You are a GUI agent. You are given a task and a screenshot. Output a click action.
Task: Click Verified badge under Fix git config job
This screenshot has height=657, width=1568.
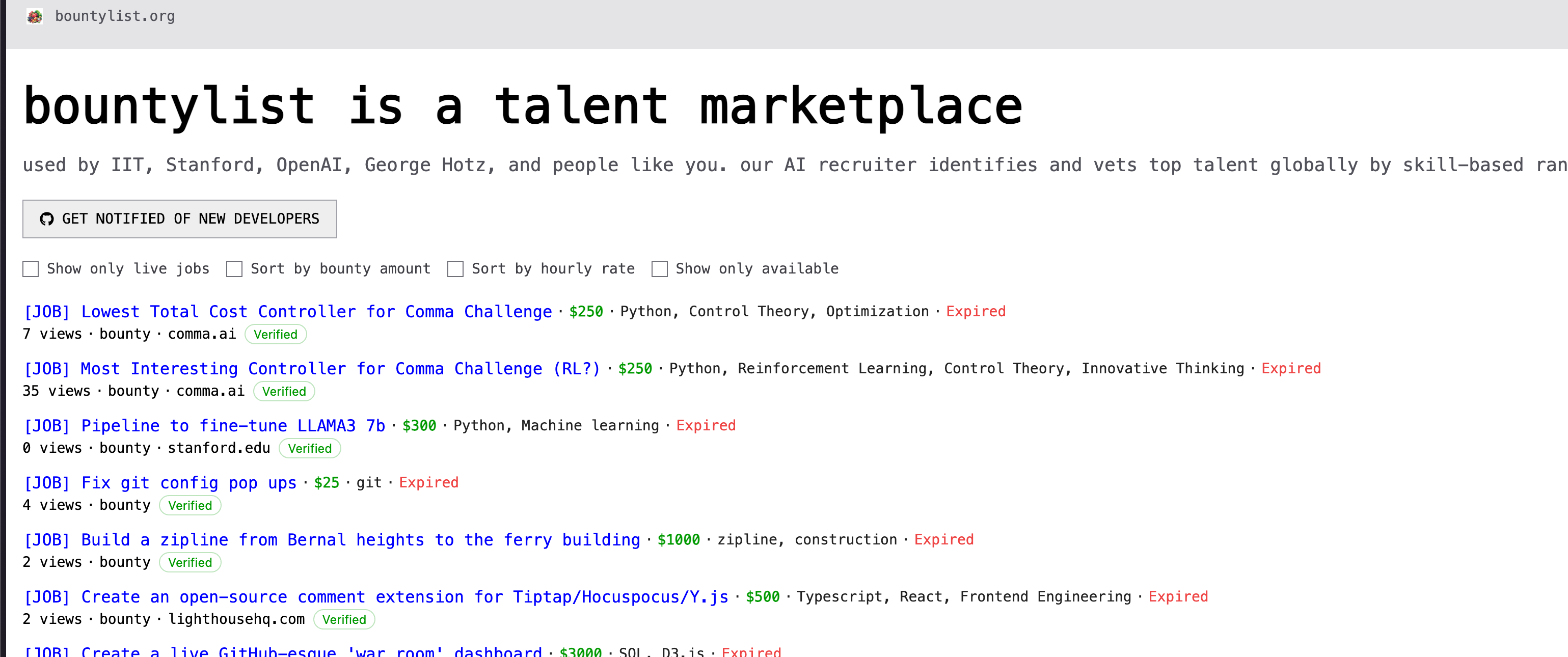point(190,506)
